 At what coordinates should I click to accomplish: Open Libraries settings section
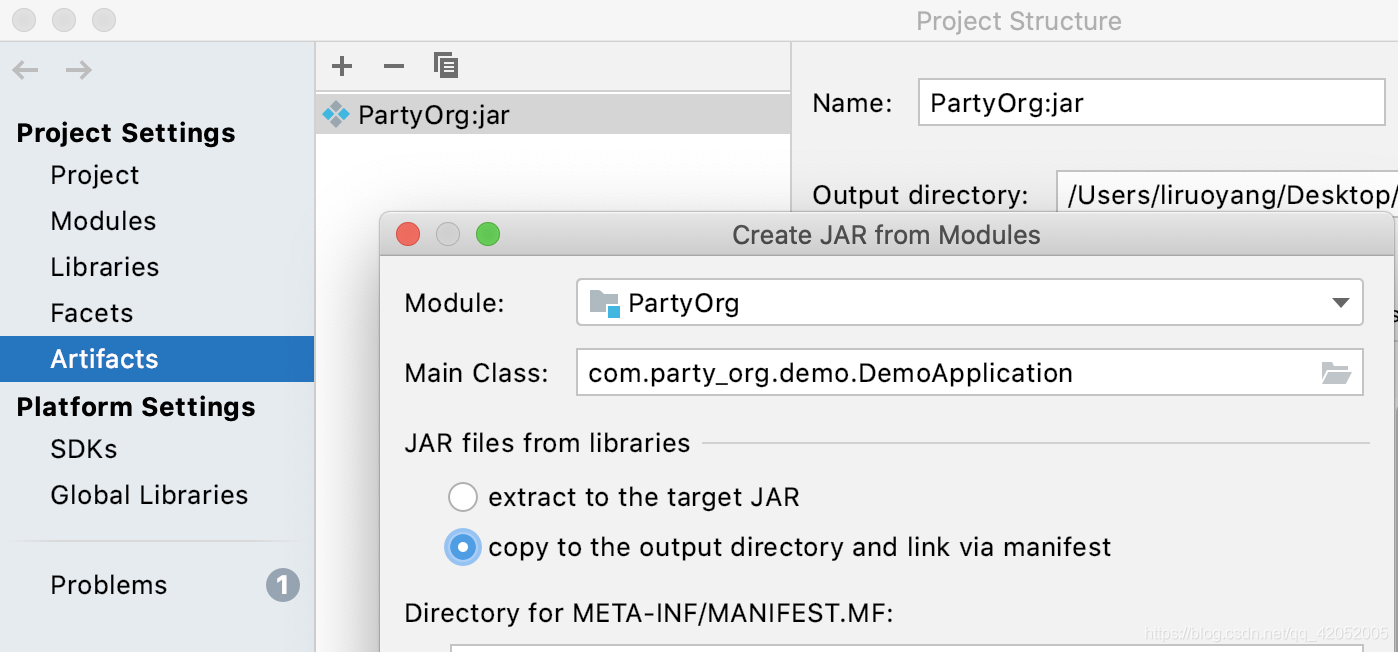[x=105, y=267]
